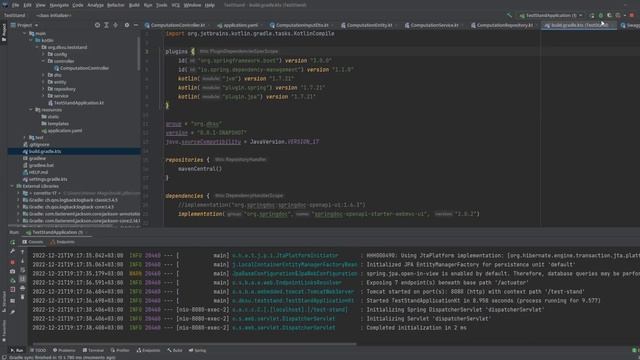
Task: Expand the service package
Action: tap(43, 96)
